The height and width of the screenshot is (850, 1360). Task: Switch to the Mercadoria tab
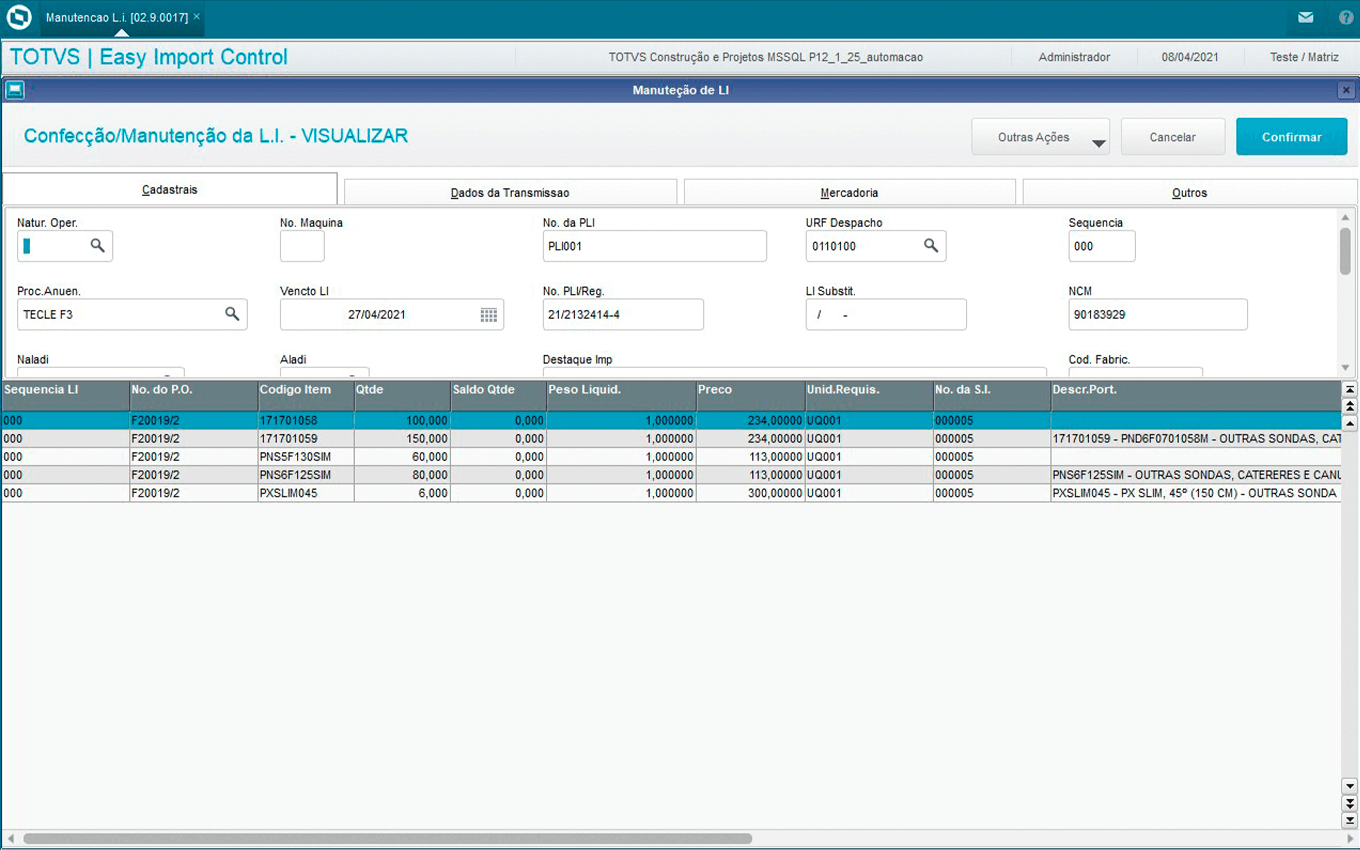[x=849, y=192]
